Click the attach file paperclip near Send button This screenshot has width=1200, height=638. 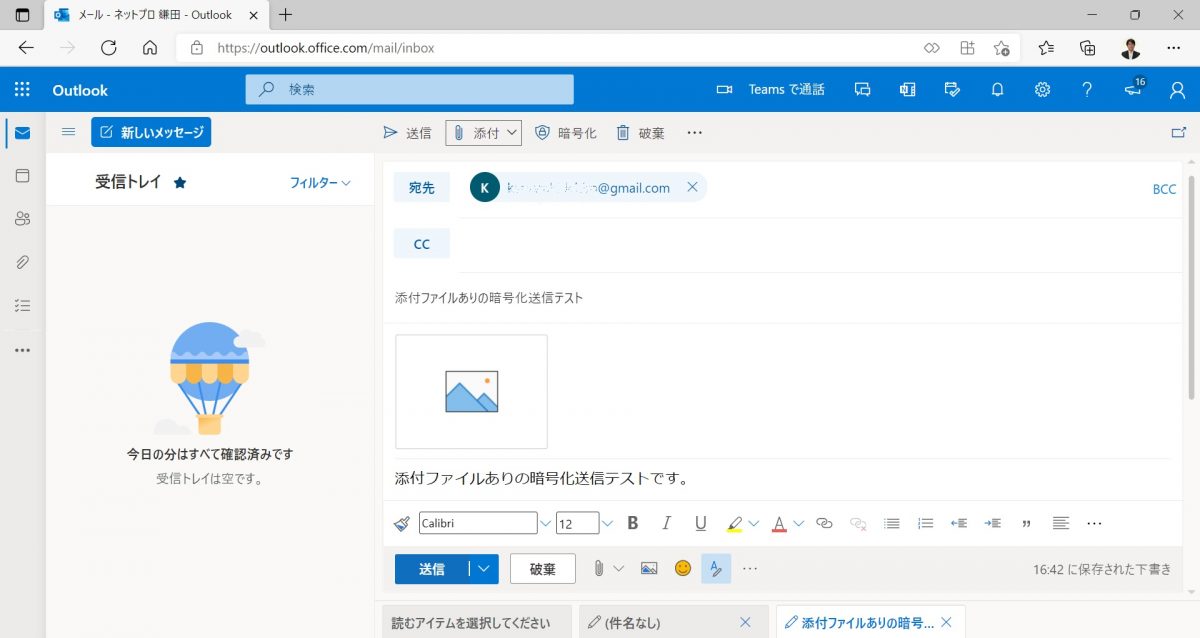(x=599, y=568)
